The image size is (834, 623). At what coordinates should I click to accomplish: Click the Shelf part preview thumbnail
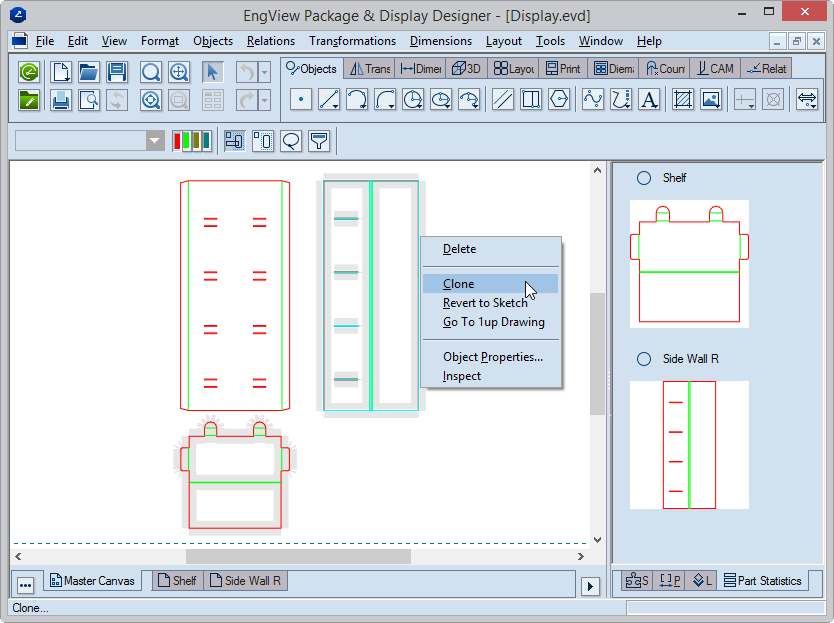click(x=689, y=263)
